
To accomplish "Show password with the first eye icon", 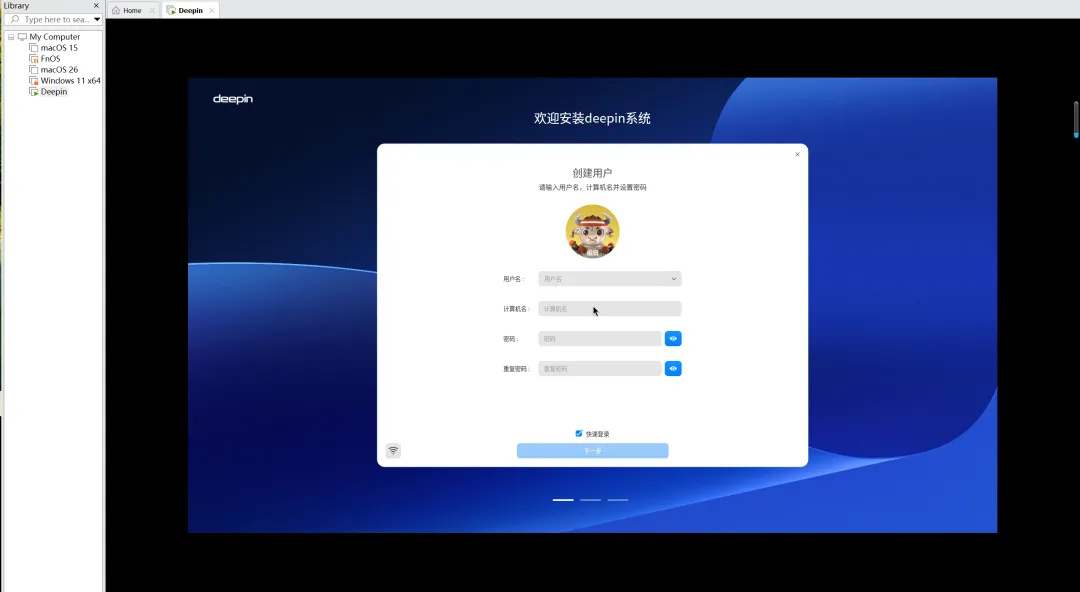I will 673,338.
